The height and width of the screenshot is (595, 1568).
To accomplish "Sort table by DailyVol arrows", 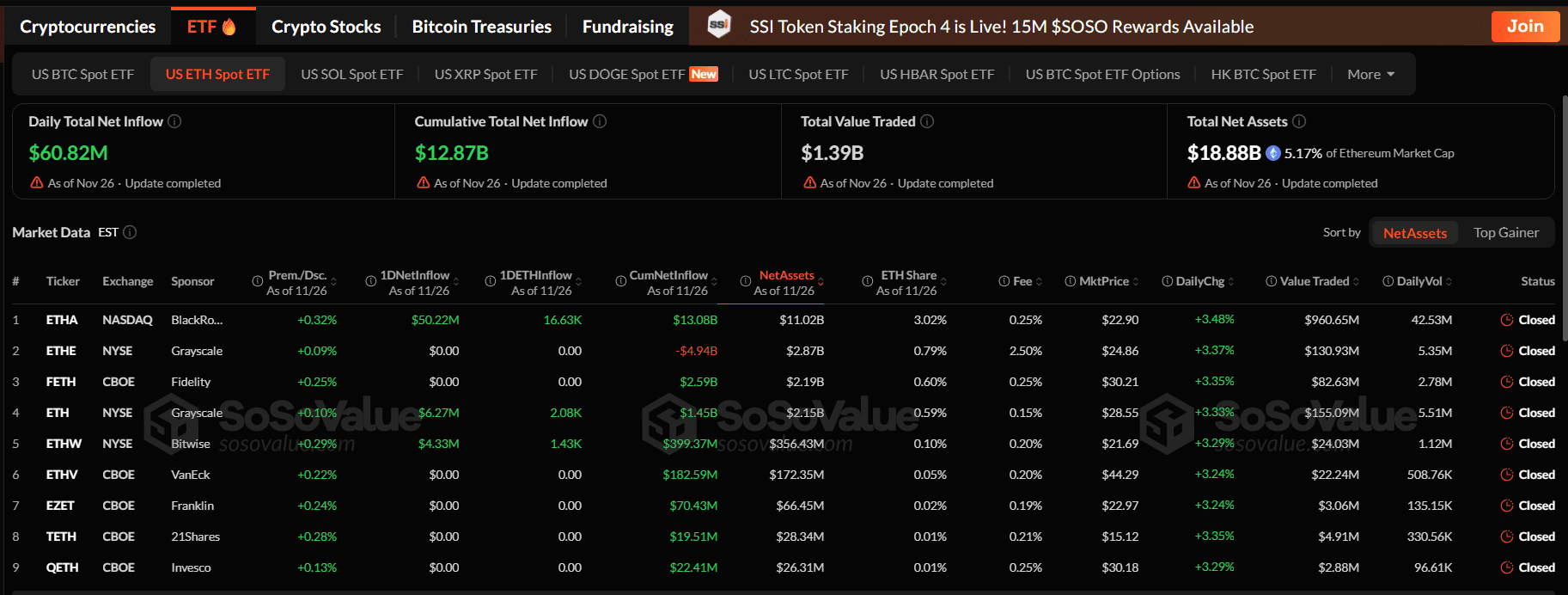I will [x=1449, y=281].
